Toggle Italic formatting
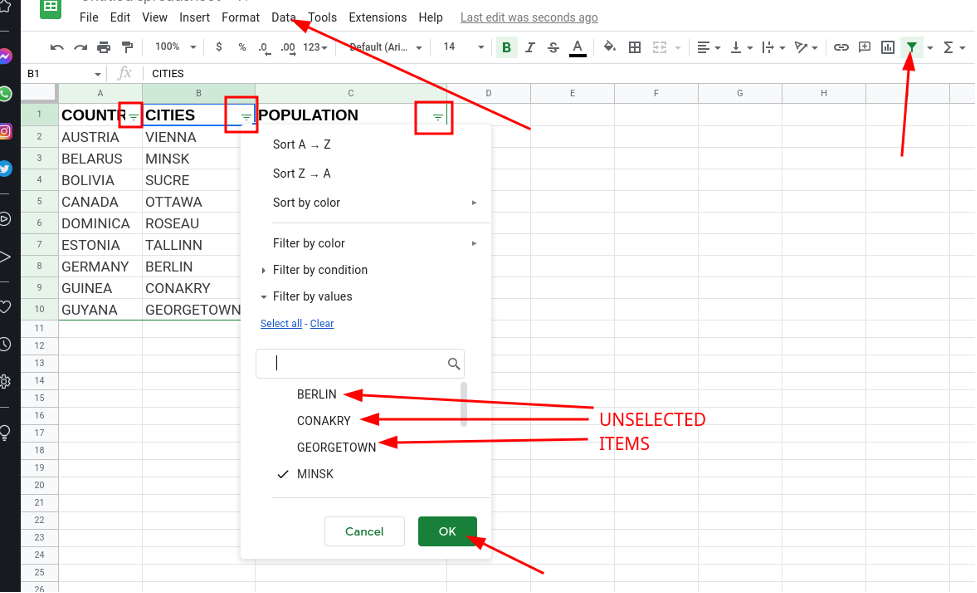Viewport: 977px width, 593px height. click(x=530, y=47)
